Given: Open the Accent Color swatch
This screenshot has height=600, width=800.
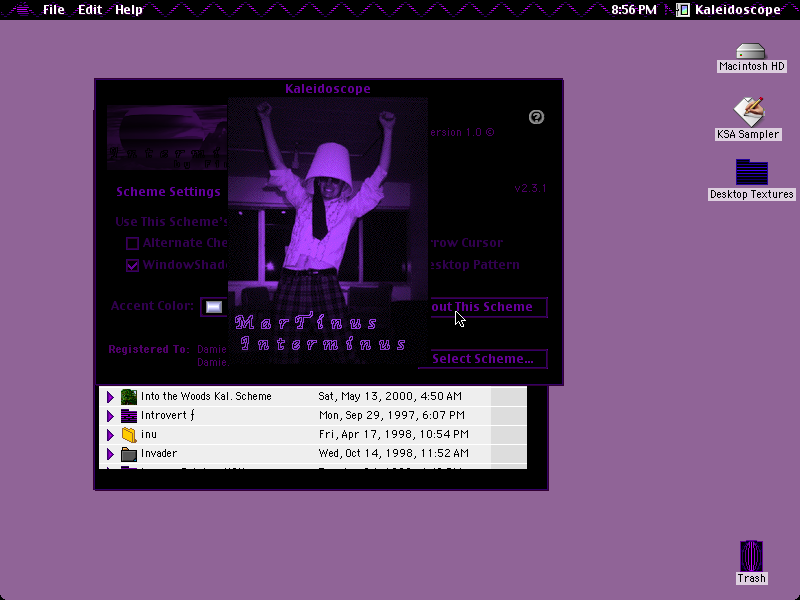Looking at the screenshot, I should pyautogui.click(x=214, y=307).
